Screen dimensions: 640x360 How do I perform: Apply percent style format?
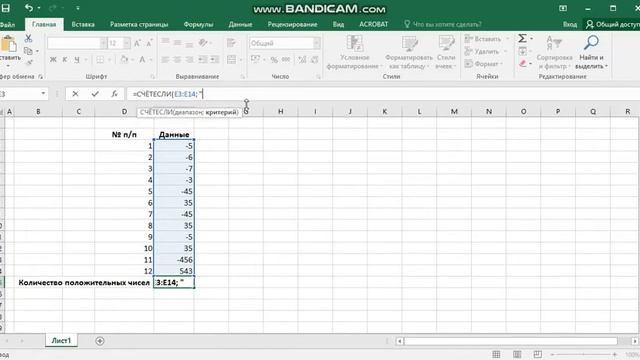[x=274, y=60]
